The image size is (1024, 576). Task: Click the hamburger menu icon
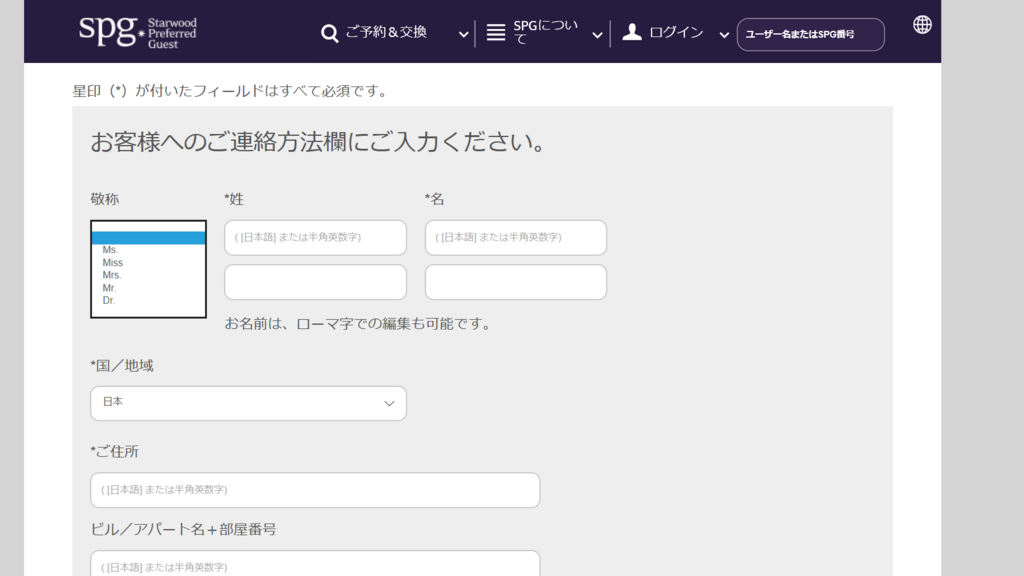[x=496, y=32]
